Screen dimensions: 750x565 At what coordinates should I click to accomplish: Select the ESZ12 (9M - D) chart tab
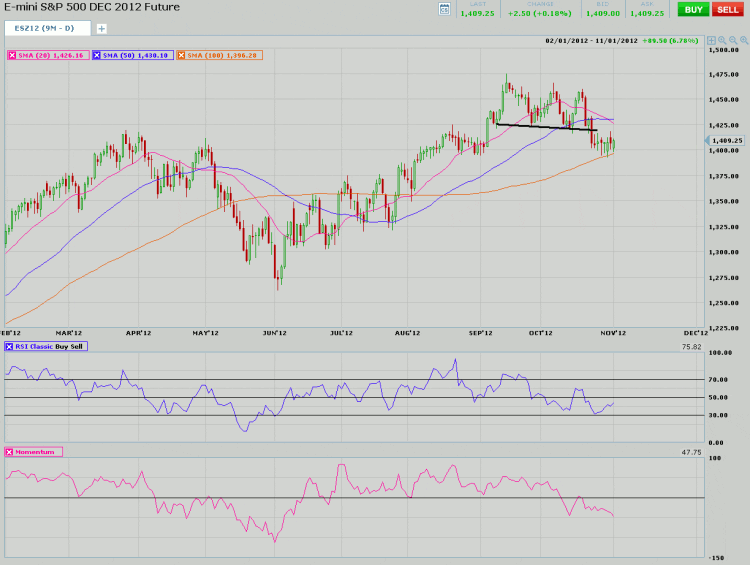click(x=46, y=28)
